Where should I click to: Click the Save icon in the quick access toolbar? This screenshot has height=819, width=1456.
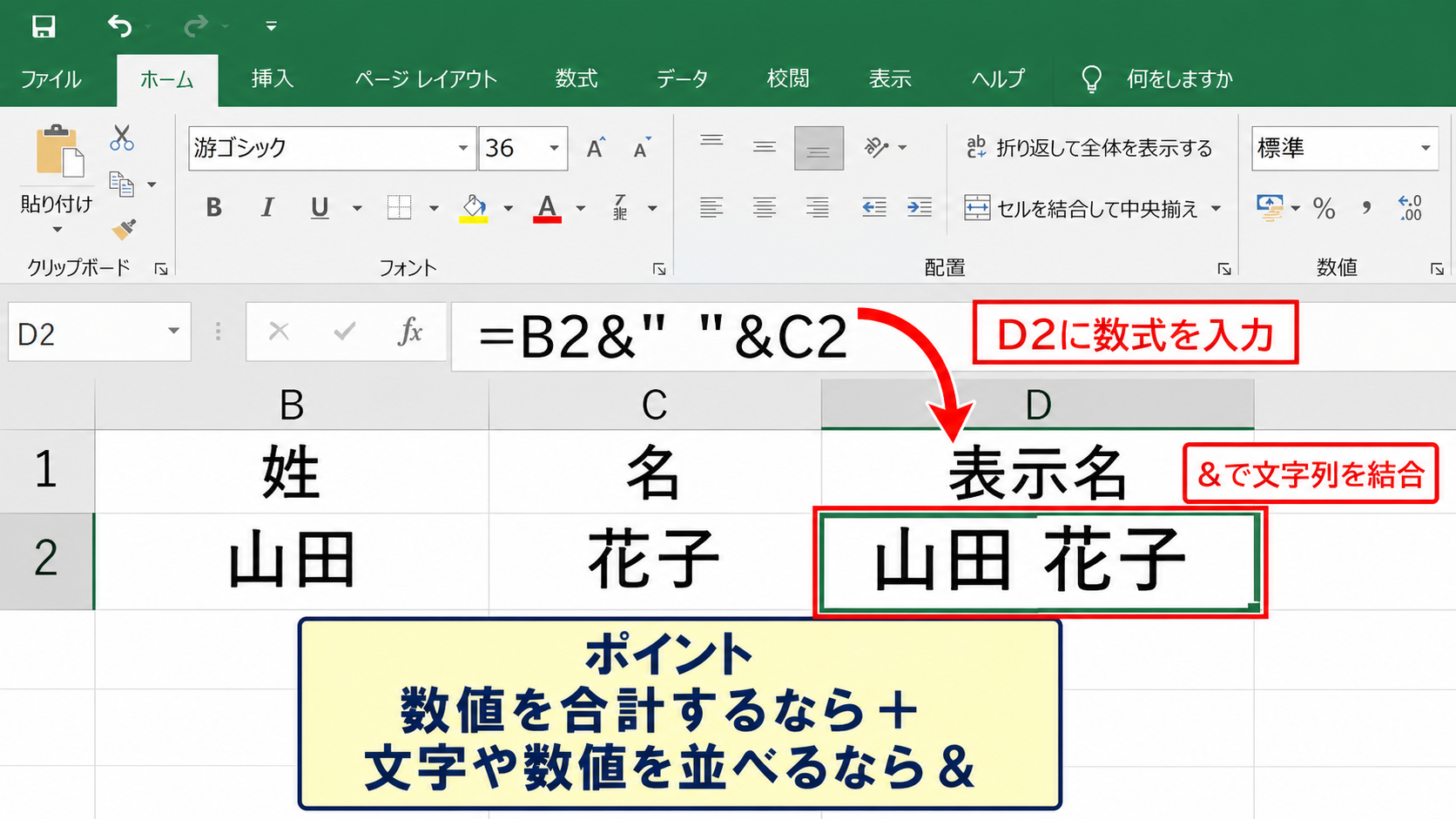click(x=44, y=26)
